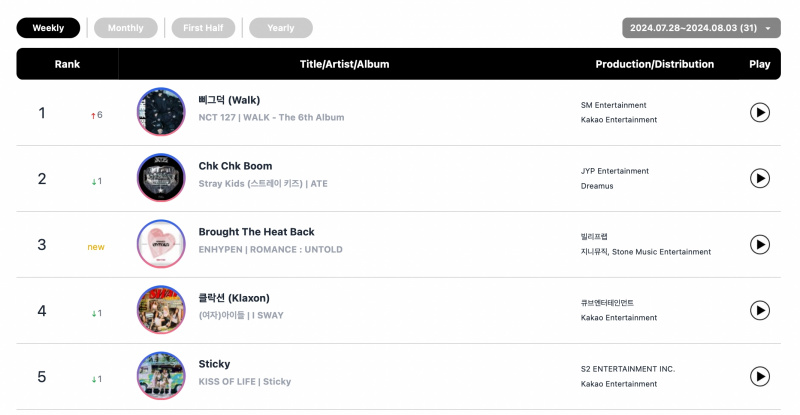800x415 pixels.
Task: Play Chk Chk Boom by Stray Kids
Action: pos(759,178)
